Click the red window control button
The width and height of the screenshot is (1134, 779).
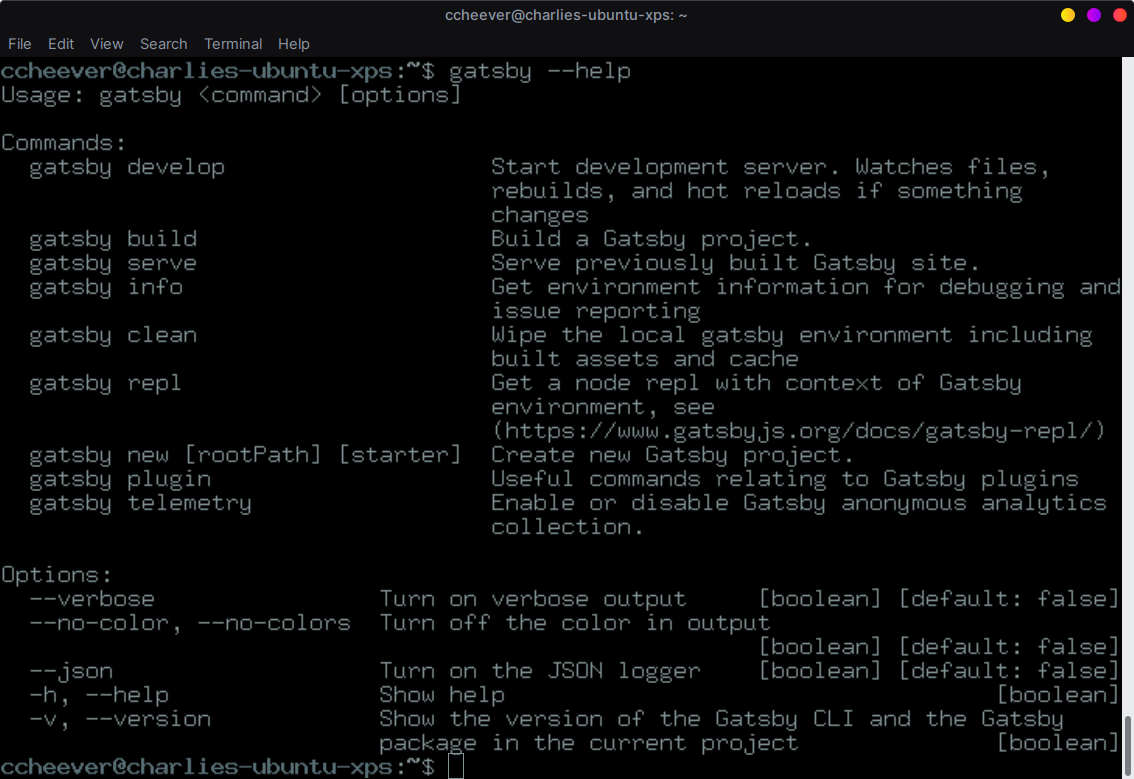[1121, 15]
